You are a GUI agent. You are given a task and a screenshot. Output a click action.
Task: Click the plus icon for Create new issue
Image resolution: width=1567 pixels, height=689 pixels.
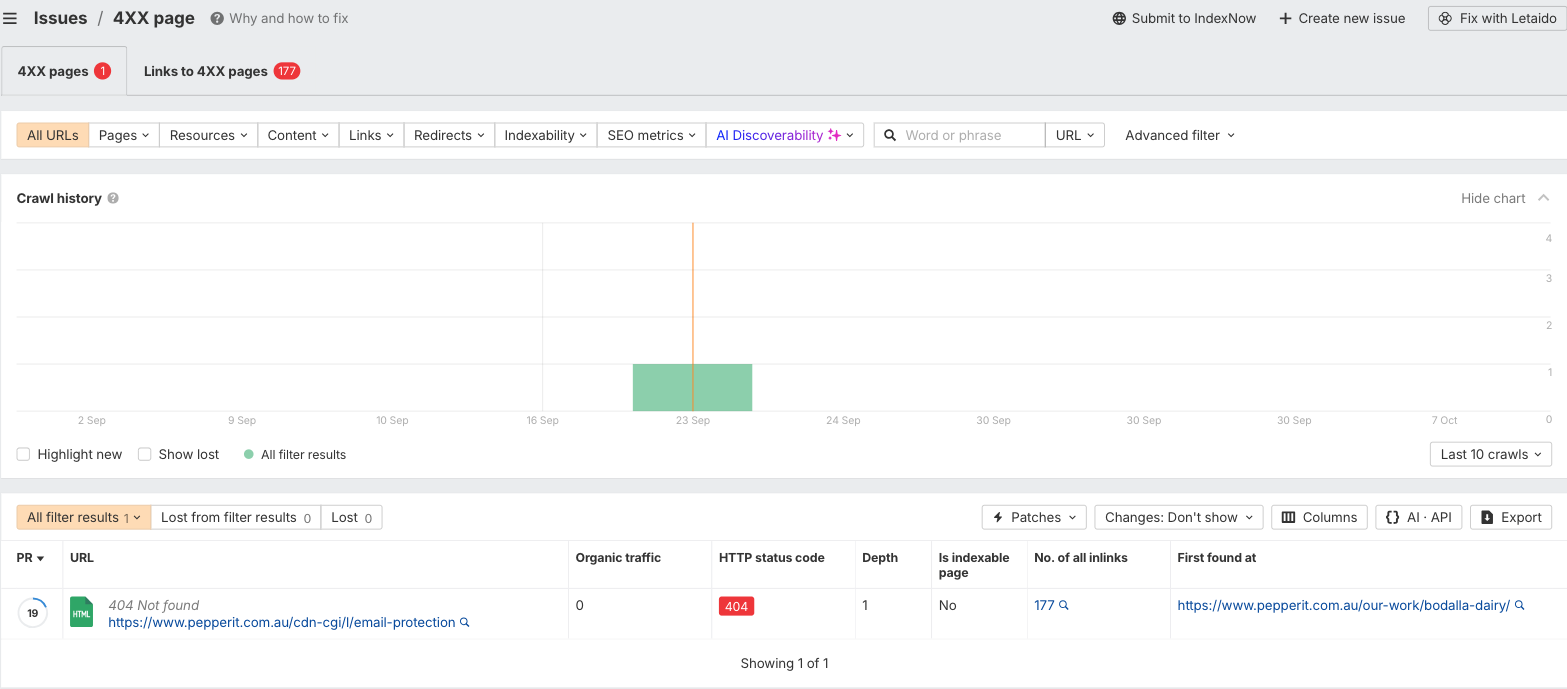(x=1285, y=18)
